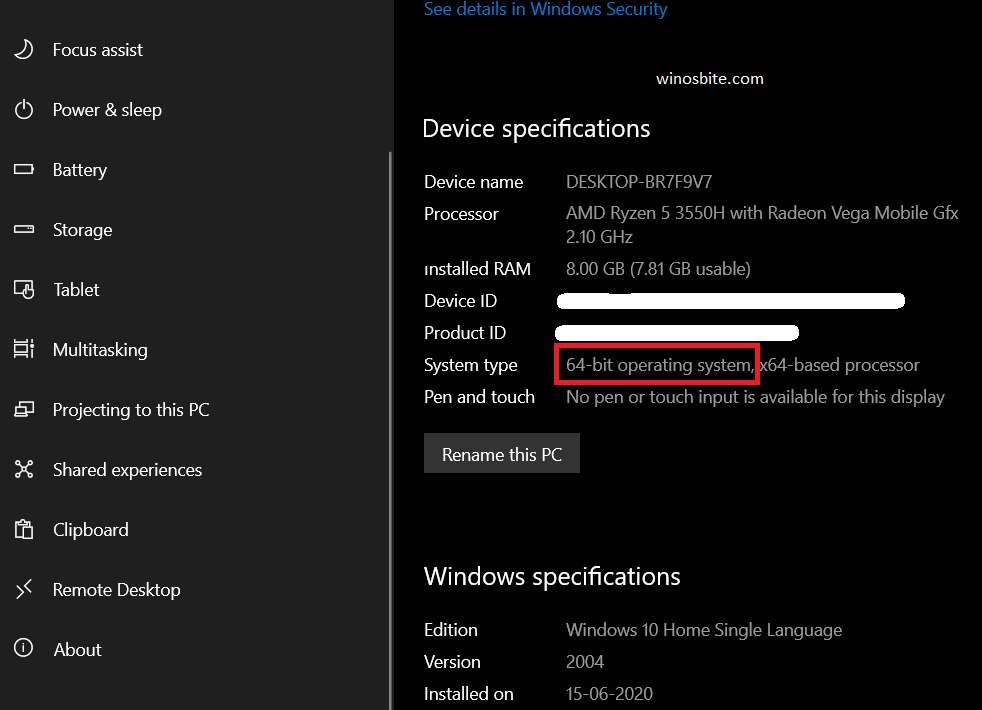The height and width of the screenshot is (710, 982).
Task: Click the sidebar vertical scrollbar
Action: click(x=390, y=400)
